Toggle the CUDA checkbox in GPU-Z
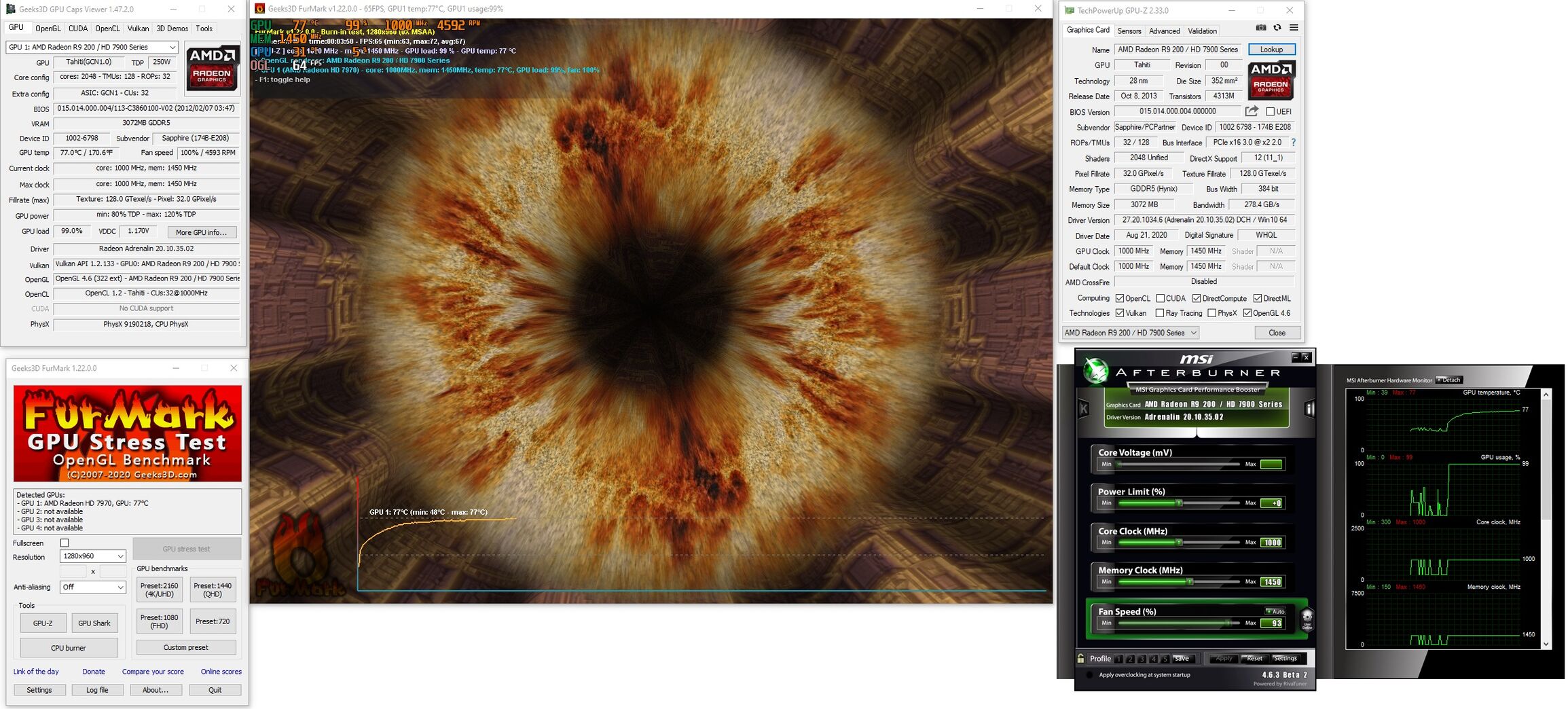The width and height of the screenshot is (1568, 709). tap(1161, 298)
